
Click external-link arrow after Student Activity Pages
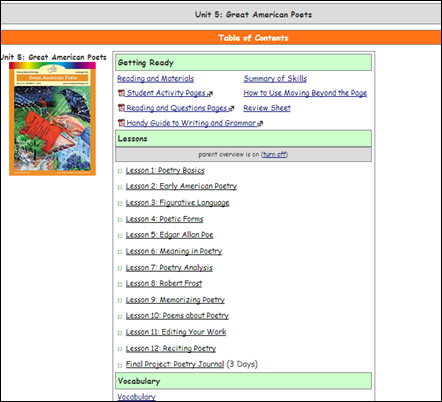210,94
